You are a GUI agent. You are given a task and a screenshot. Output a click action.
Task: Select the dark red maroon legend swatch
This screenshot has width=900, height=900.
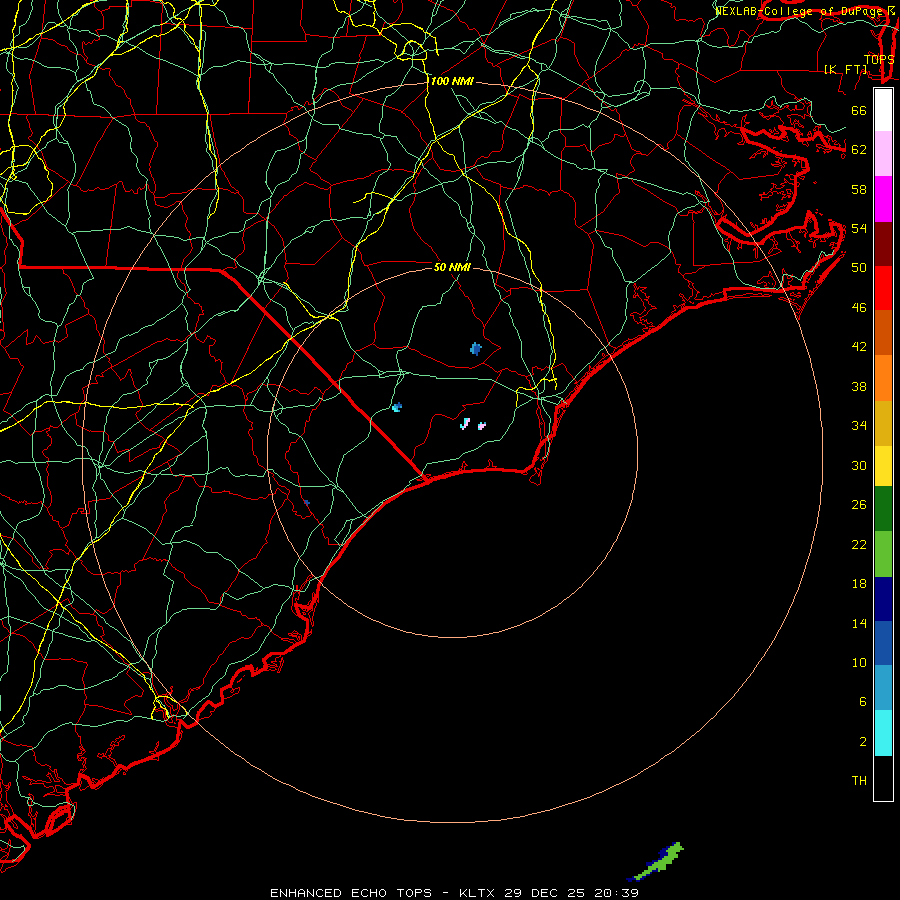(883, 244)
